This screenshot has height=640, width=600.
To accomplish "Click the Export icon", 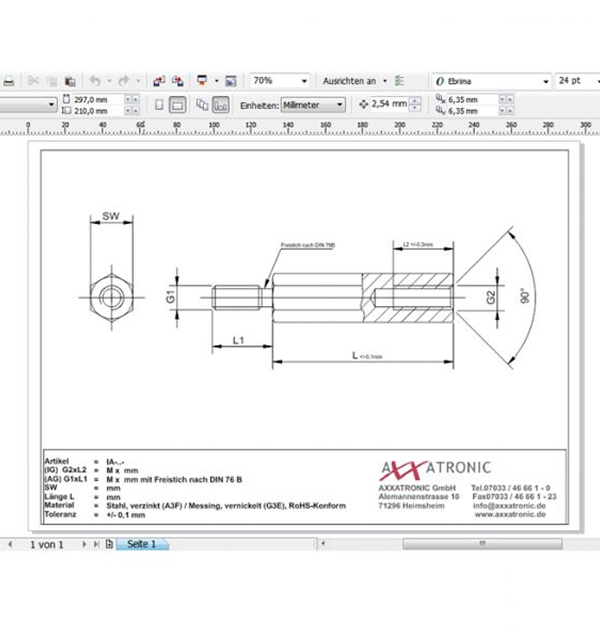I will pos(178,81).
